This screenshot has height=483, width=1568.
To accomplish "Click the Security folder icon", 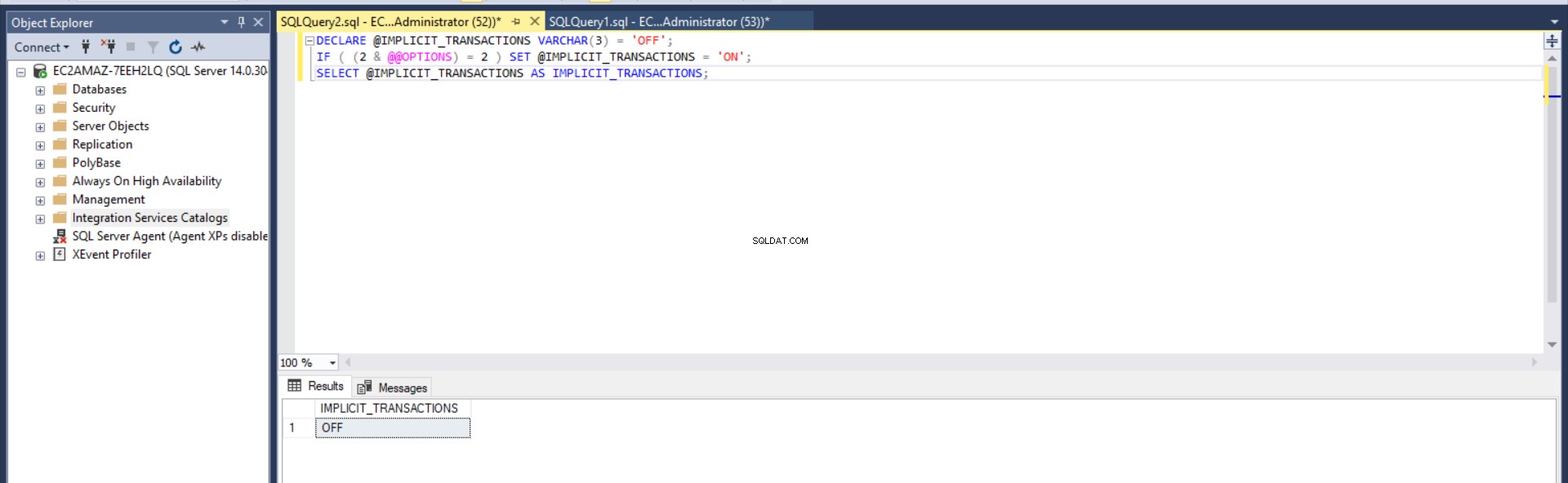I will point(60,107).
